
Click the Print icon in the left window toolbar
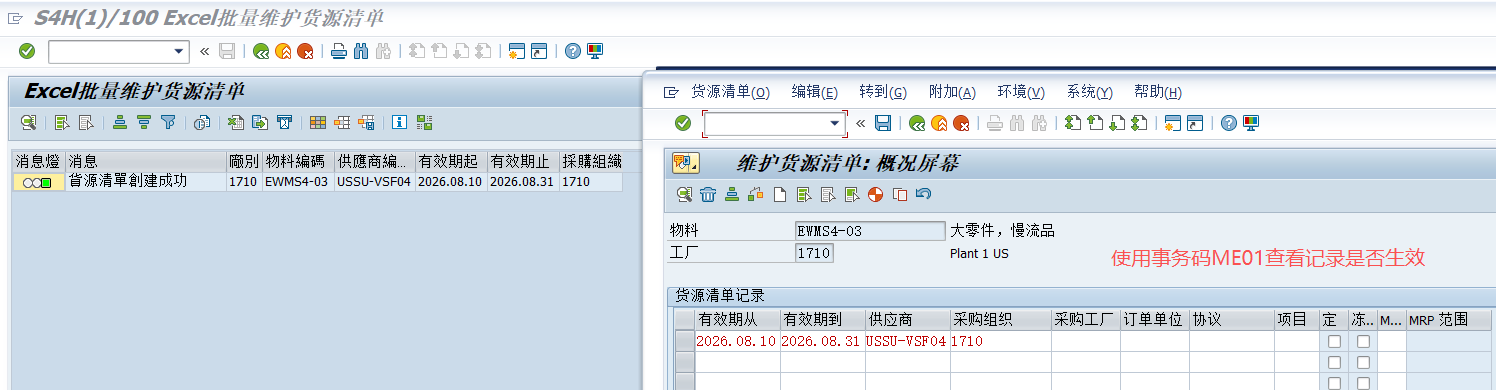339,51
